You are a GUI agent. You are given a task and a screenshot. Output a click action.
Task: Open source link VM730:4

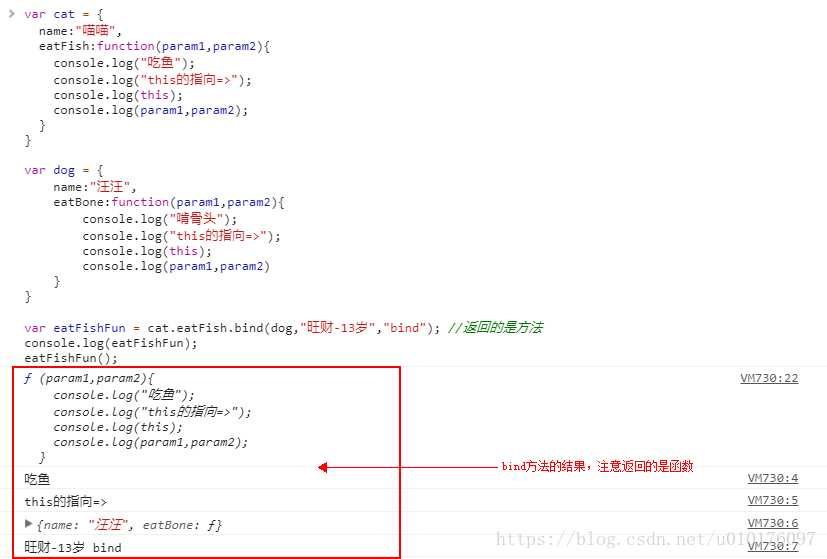773,478
